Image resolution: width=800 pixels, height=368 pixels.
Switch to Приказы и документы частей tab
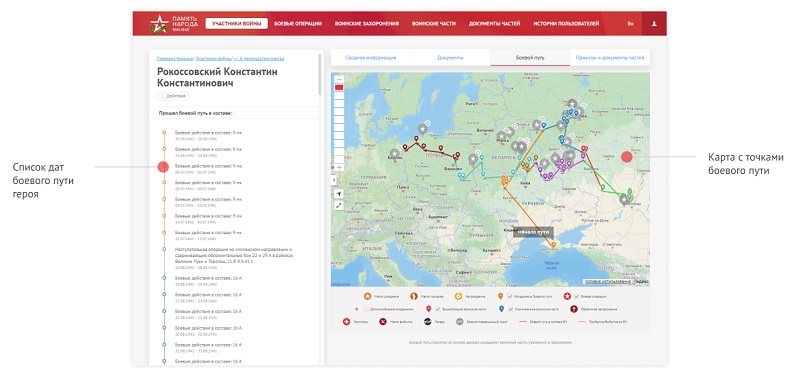(x=610, y=58)
